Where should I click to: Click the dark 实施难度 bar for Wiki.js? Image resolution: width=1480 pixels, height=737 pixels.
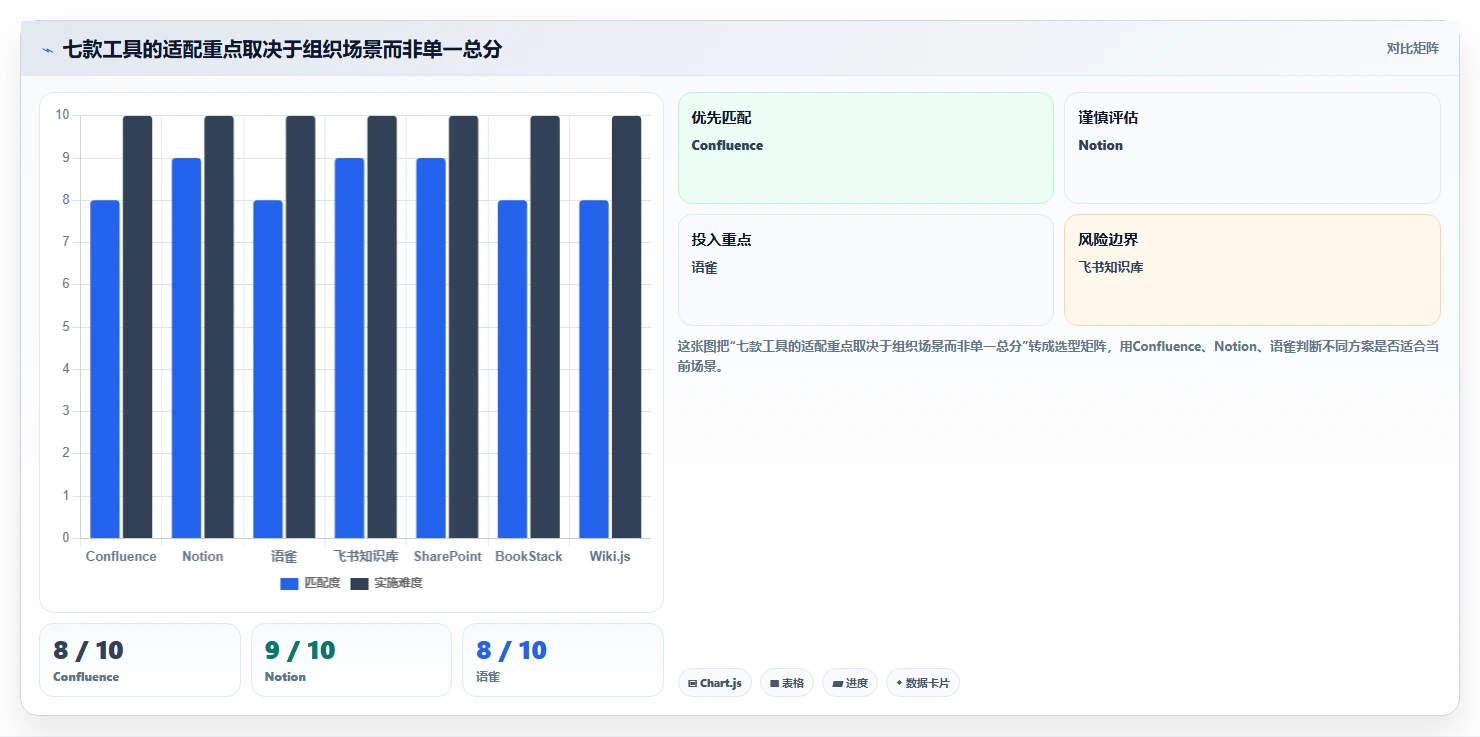[x=626, y=327]
